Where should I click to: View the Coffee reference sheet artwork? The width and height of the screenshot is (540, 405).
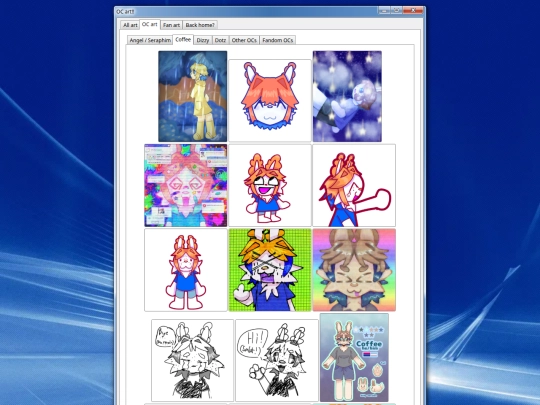click(354, 357)
